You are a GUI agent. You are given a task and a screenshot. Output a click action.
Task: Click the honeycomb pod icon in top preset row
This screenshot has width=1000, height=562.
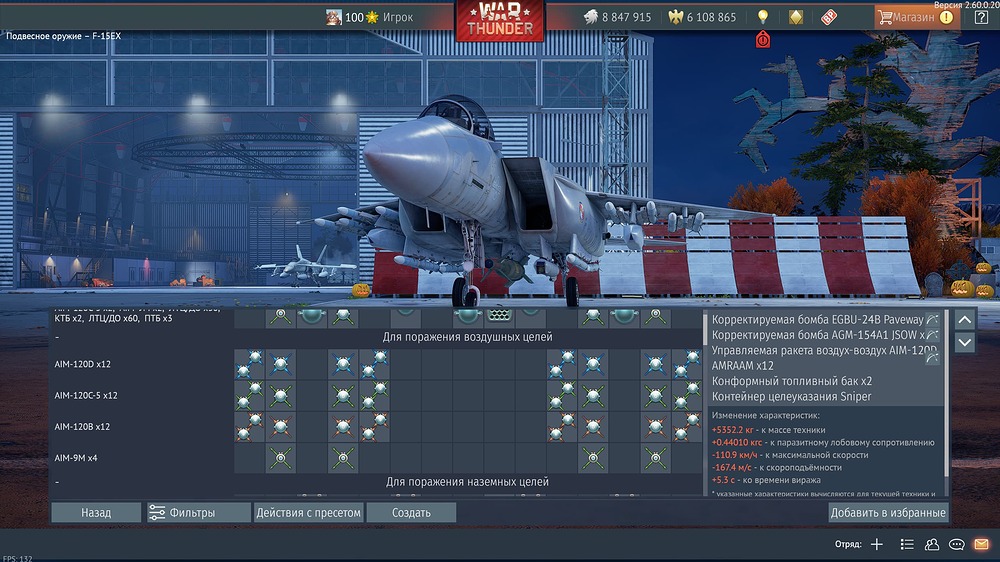click(x=499, y=315)
